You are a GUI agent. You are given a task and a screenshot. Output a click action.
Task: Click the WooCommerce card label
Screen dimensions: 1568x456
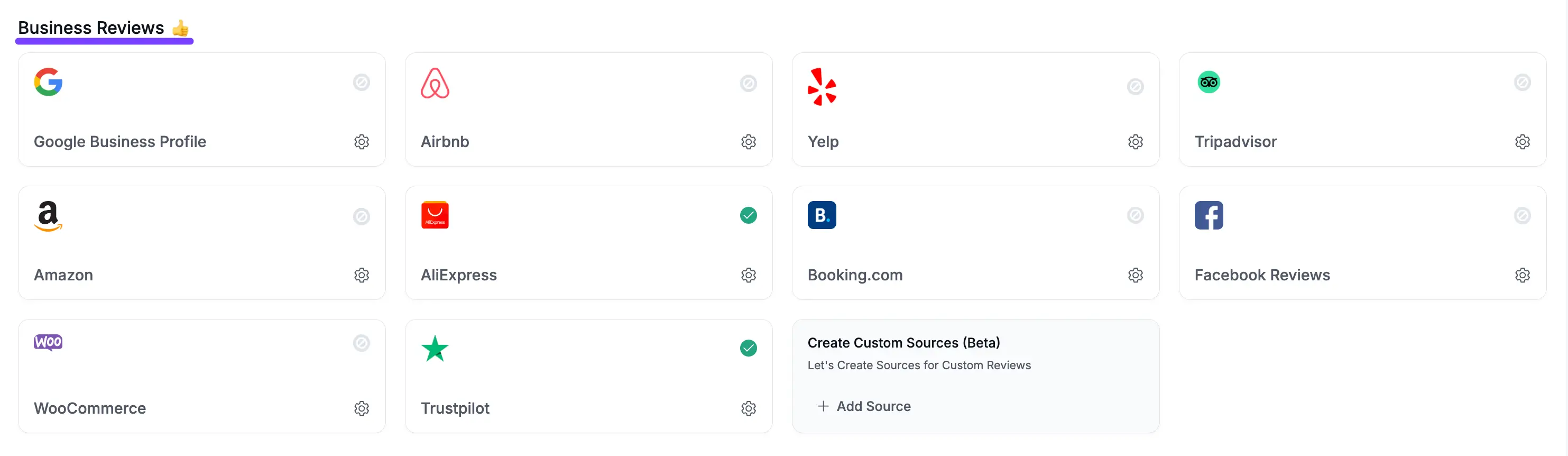coord(90,408)
